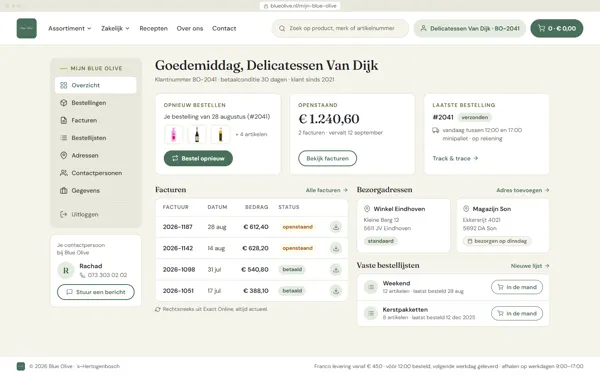Focus the product search field
The height and width of the screenshot is (376, 600).
(x=340, y=28)
